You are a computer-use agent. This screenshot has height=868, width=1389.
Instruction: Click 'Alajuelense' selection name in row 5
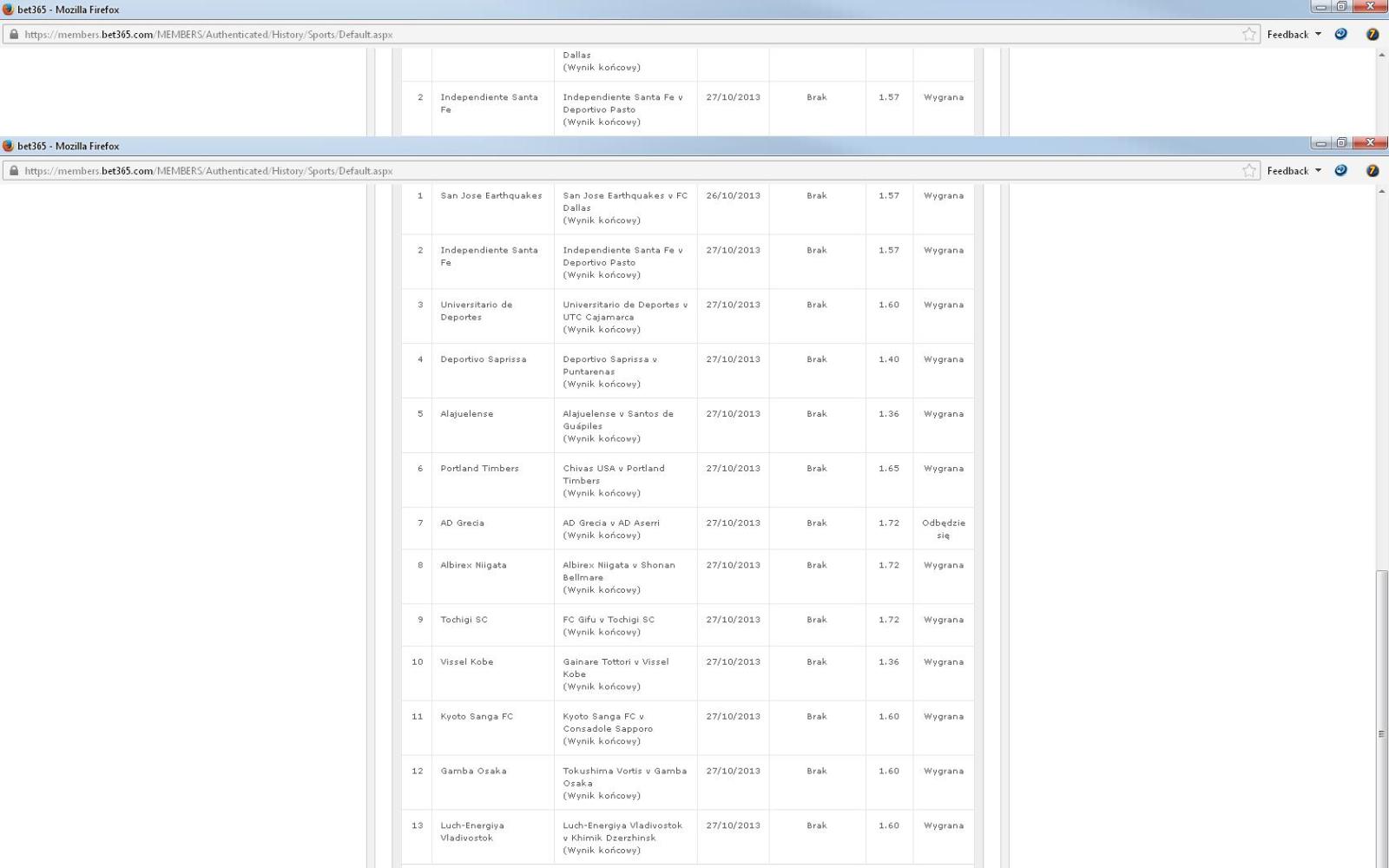[x=467, y=414]
